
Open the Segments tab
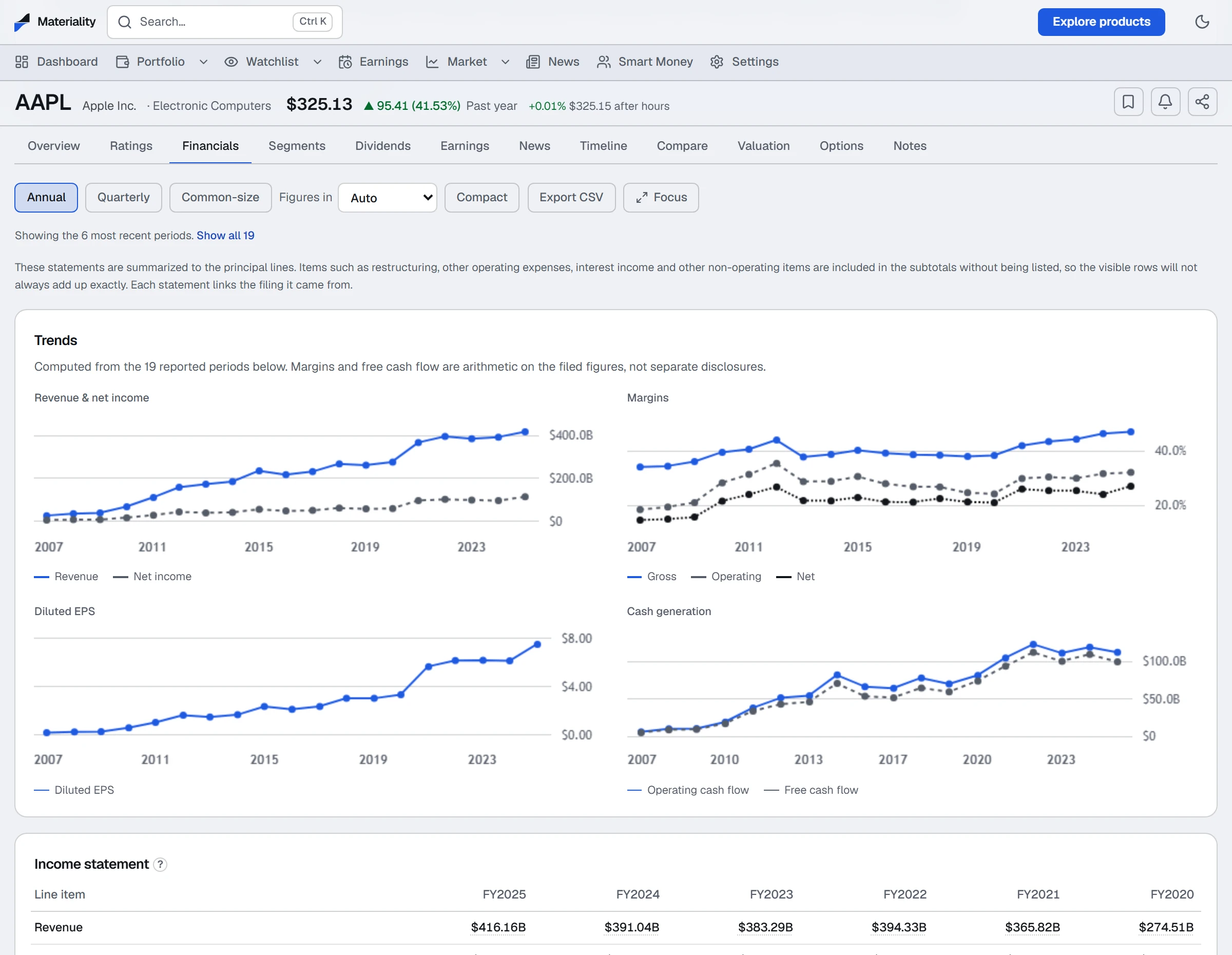click(x=297, y=145)
